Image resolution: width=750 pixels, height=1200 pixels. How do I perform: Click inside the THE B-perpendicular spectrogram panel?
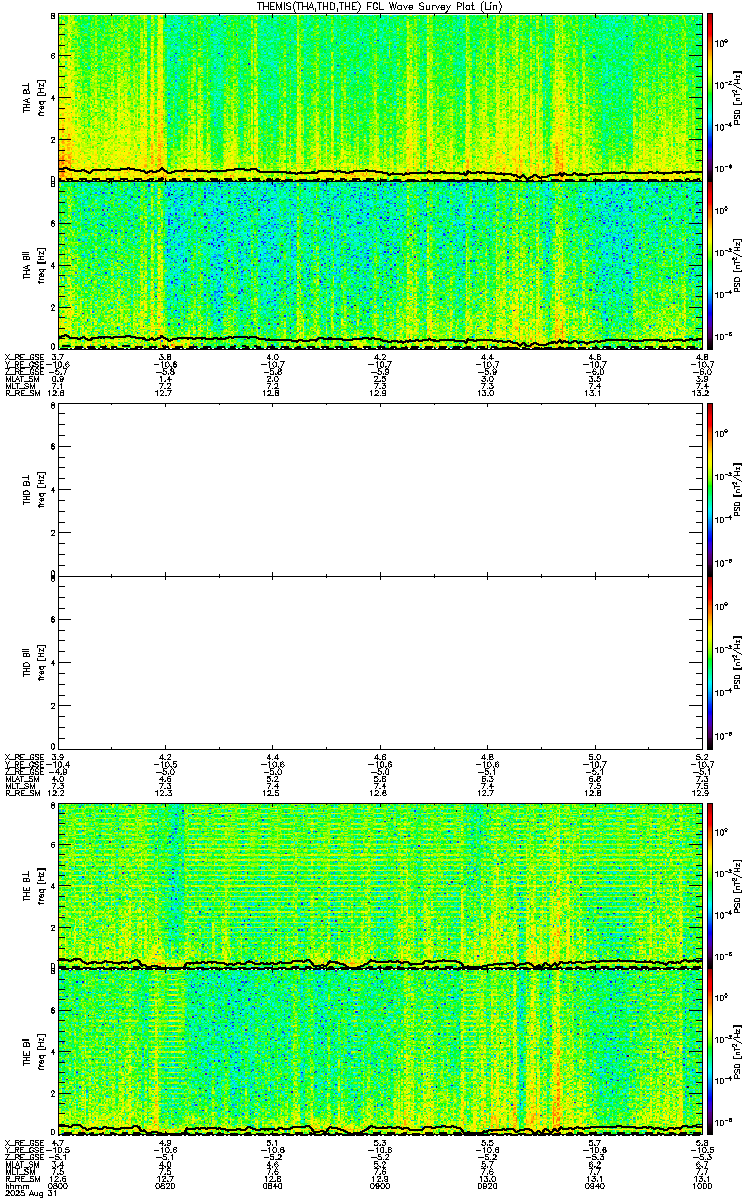[x=381, y=885]
